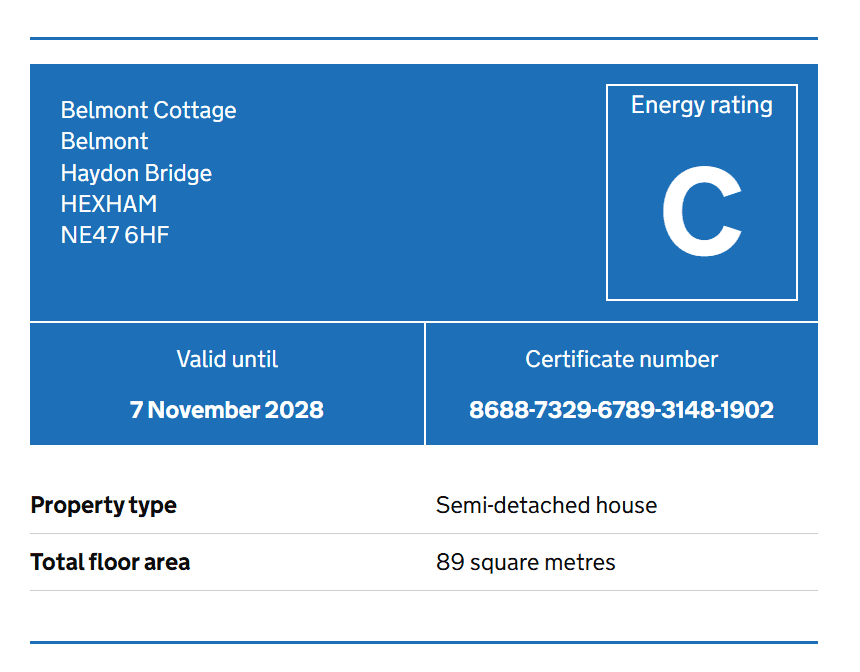
Task: Click the Belmont address line
Action: [104, 142]
